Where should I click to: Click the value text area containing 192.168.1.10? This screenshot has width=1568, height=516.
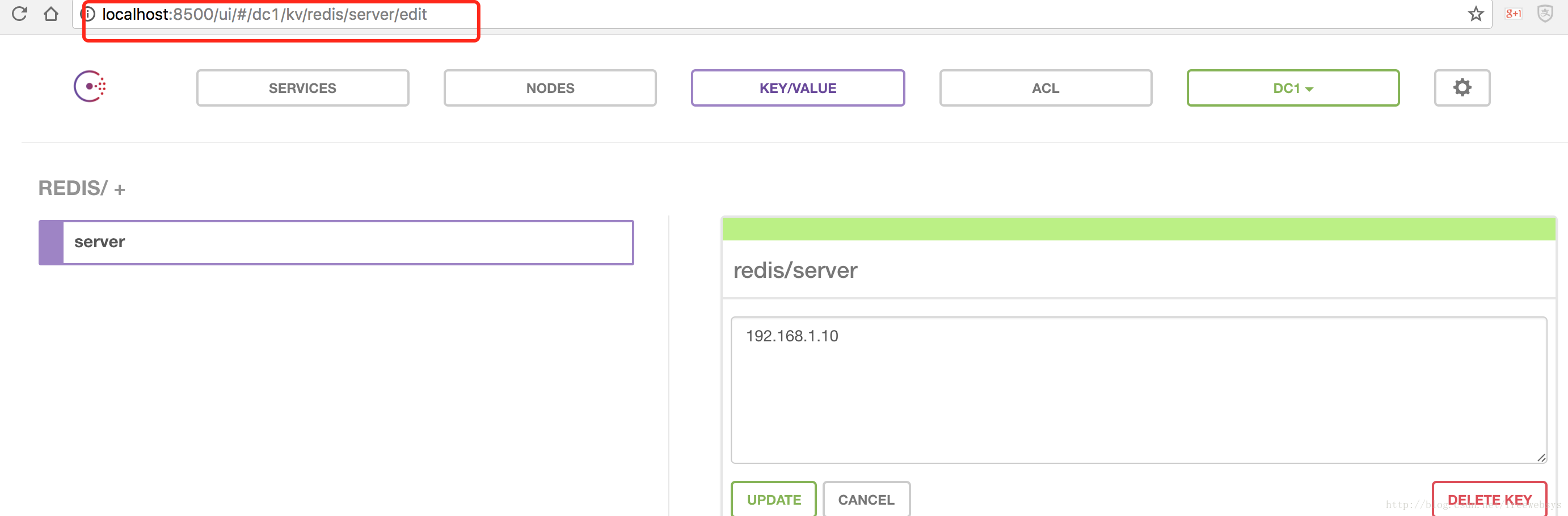pos(1138,390)
